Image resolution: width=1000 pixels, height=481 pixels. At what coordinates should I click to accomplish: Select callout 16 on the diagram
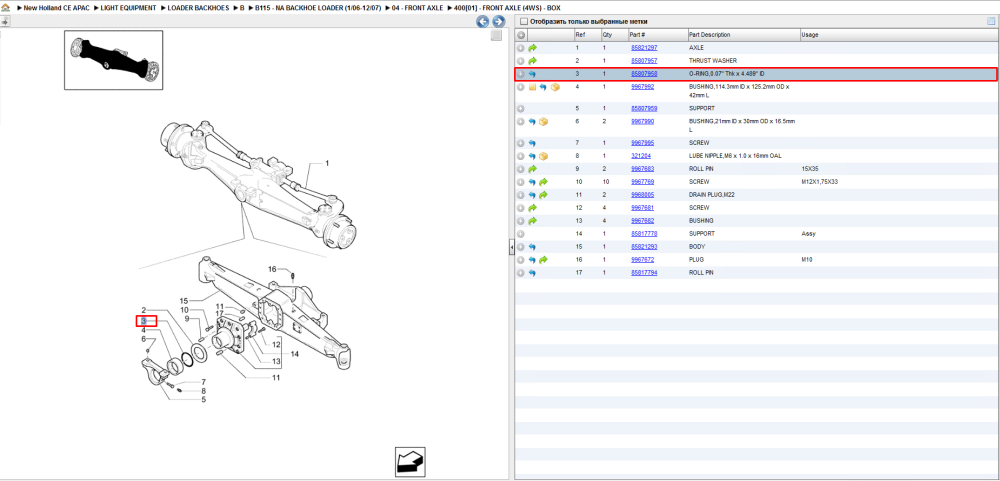coord(272,269)
